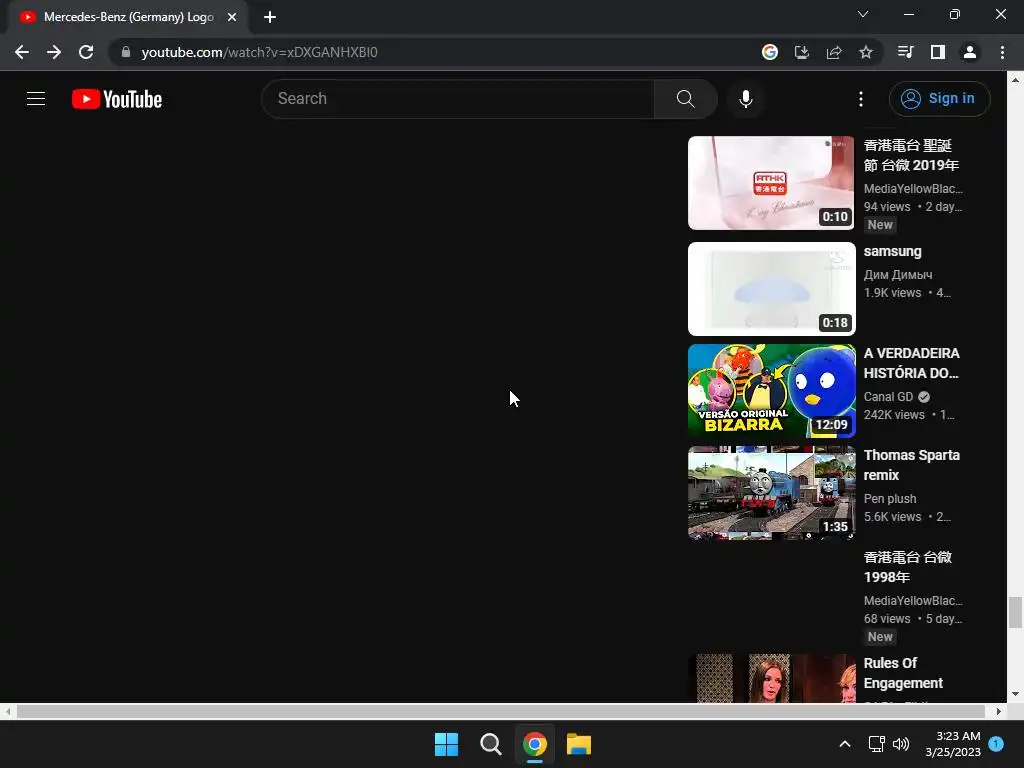Click the Sign in button

click(x=939, y=99)
